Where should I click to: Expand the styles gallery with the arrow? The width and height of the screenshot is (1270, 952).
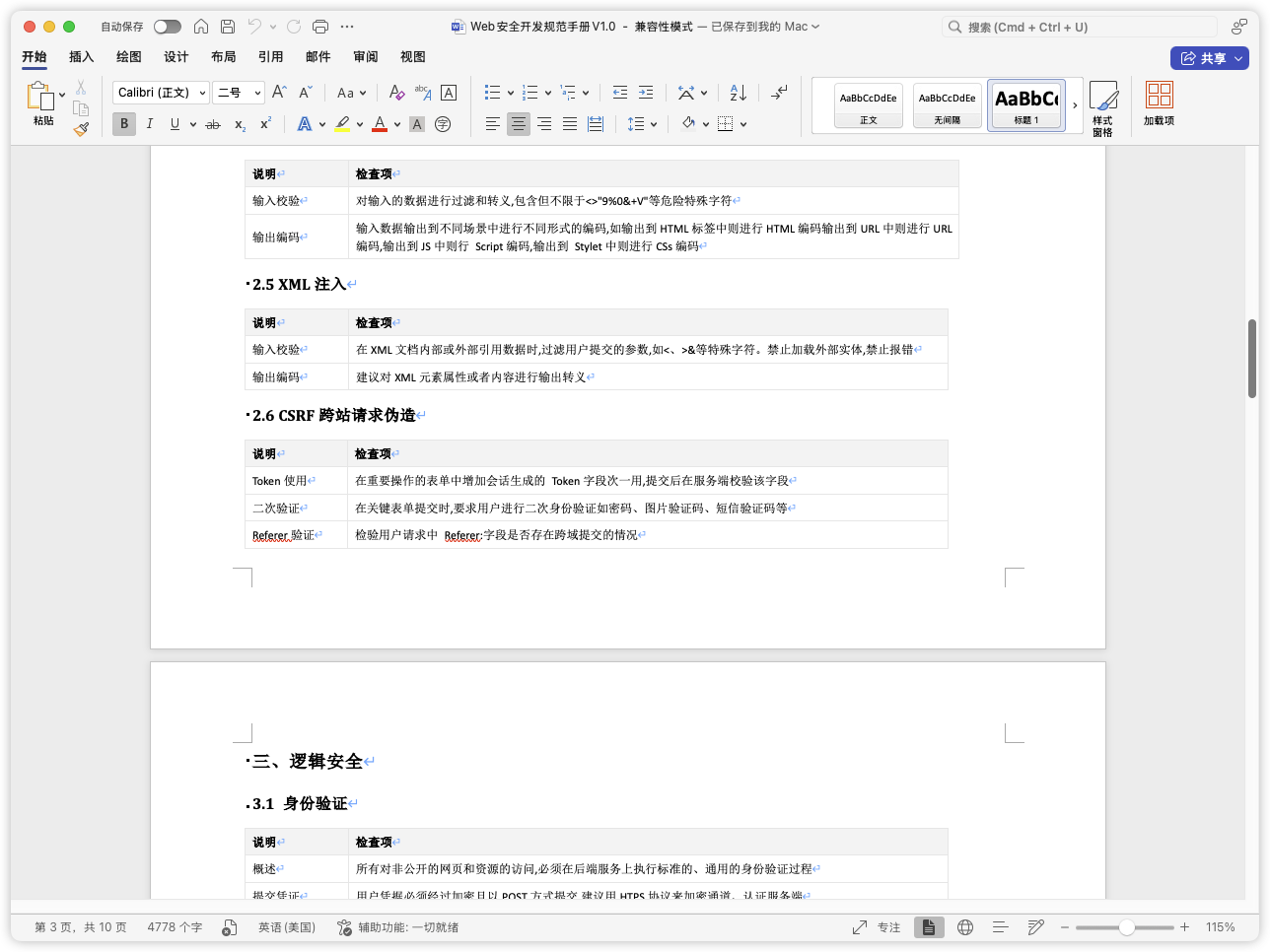1075,105
